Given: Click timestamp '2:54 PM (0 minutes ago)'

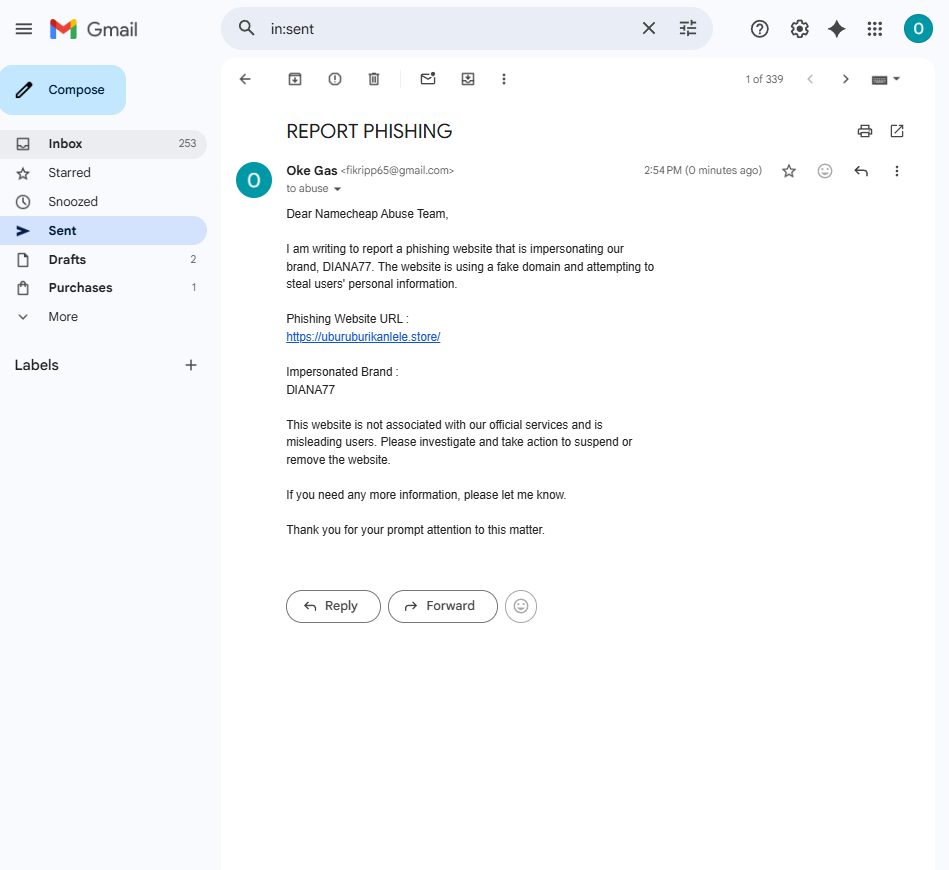Looking at the screenshot, I should point(703,171).
